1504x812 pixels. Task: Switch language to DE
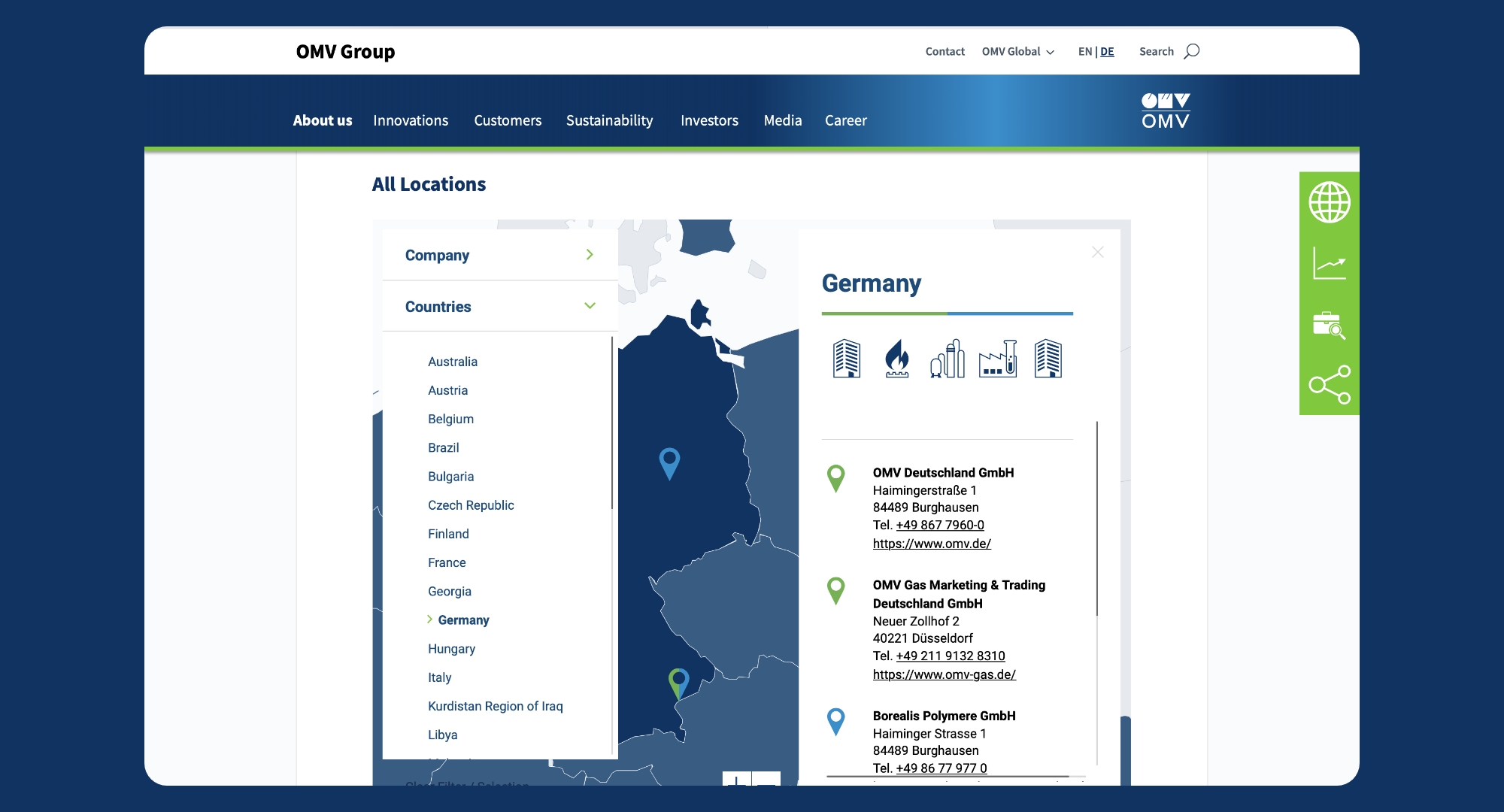tap(1107, 51)
